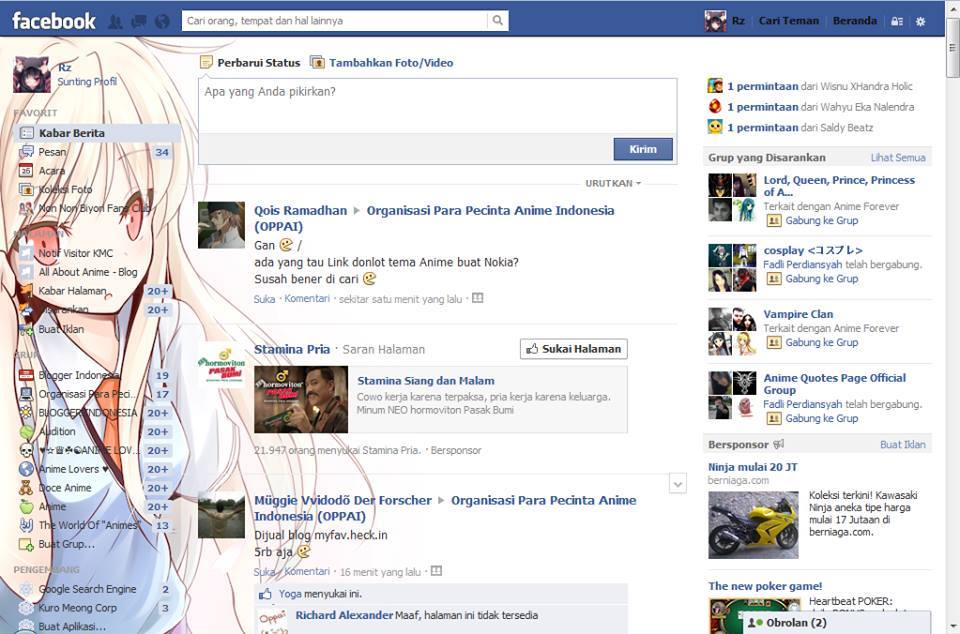The width and height of the screenshot is (960, 634).
Task: Open privacy shortcuts lock icon
Action: coord(897,21)
